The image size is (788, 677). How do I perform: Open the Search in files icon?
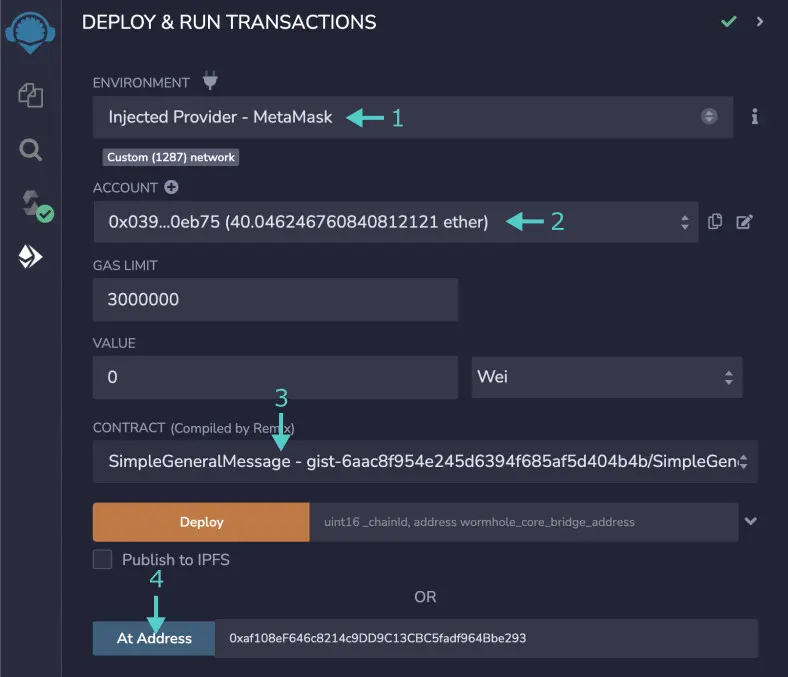[31, 150]
